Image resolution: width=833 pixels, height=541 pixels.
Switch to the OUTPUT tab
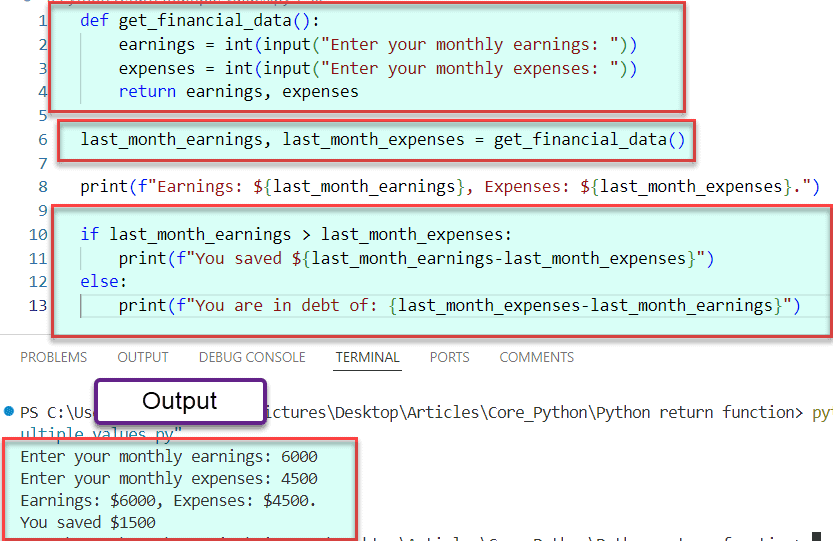(x=143, y=357)
